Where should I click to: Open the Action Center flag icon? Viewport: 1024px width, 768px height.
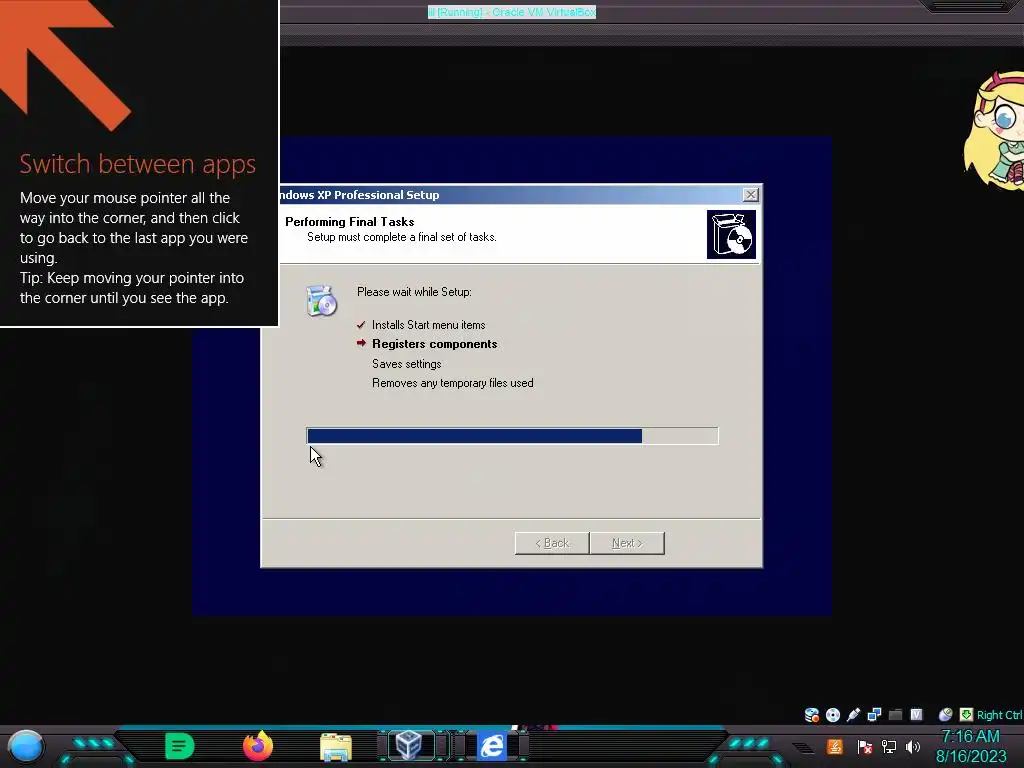tap(865, 746)
